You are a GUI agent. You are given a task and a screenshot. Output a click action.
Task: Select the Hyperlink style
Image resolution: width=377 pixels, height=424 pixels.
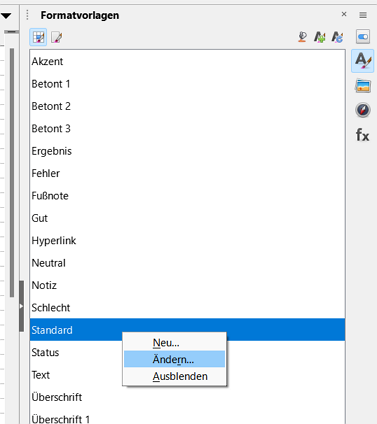tap(187, 240)
